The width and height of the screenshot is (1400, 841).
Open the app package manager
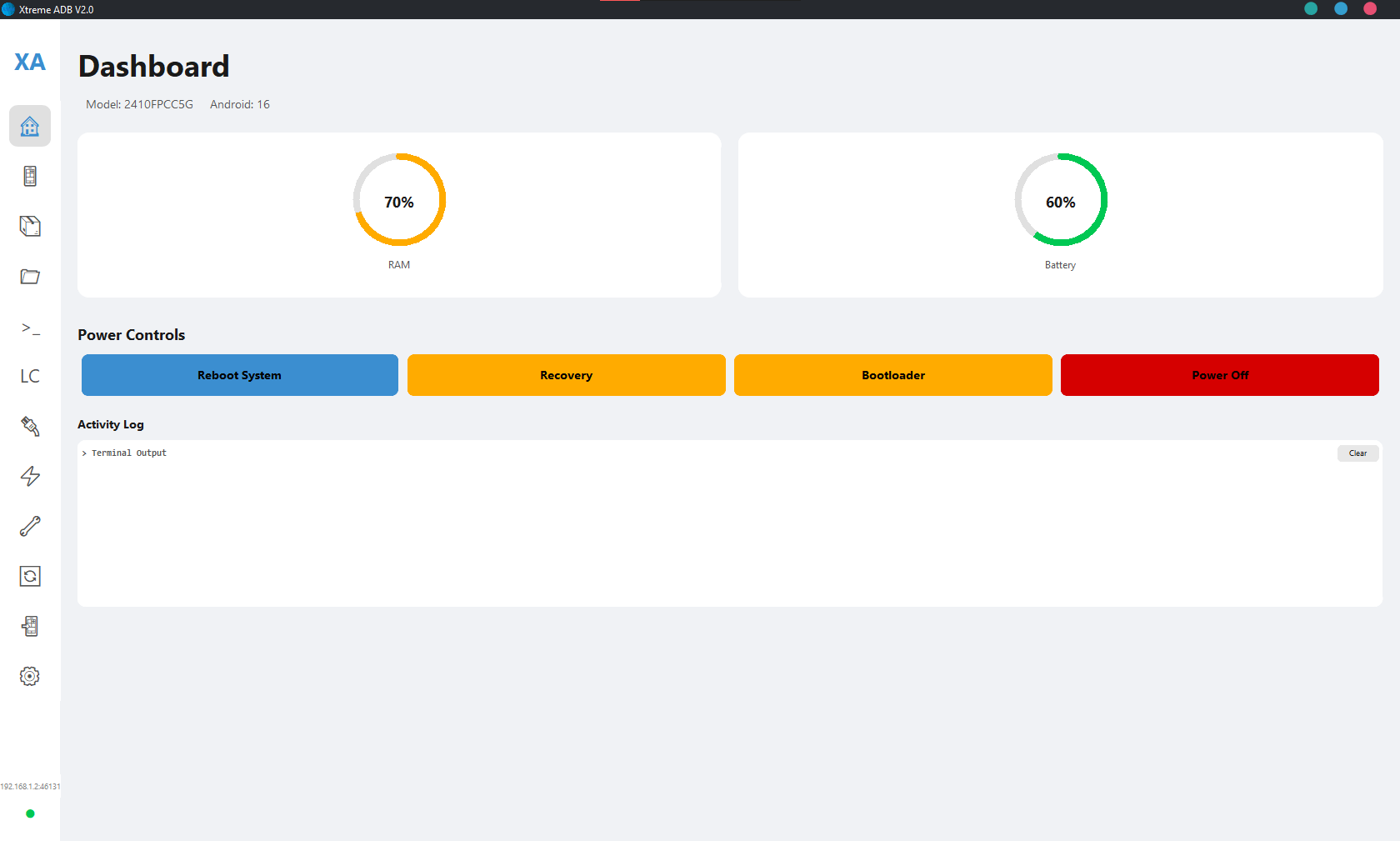[x=29, y=226]
